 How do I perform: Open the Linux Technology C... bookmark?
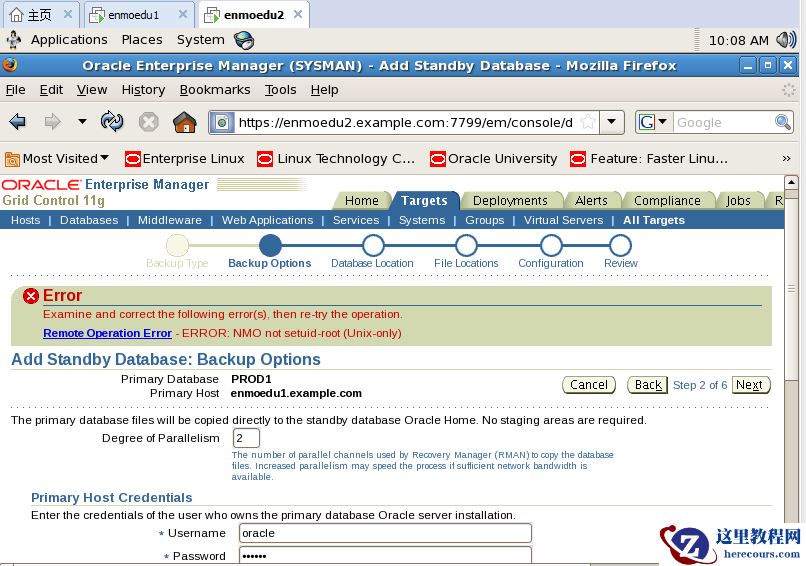click(336, 159)
